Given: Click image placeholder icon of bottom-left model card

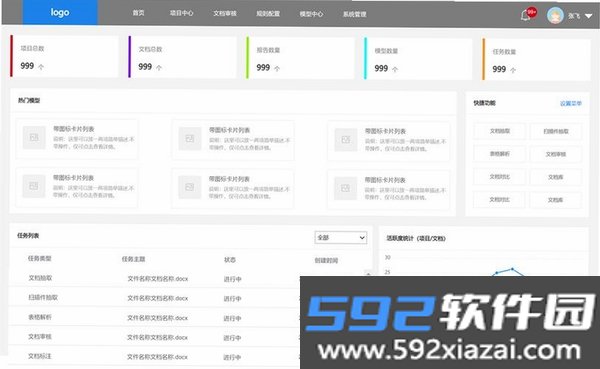Looking at the screenshot, I should point(34,186).
